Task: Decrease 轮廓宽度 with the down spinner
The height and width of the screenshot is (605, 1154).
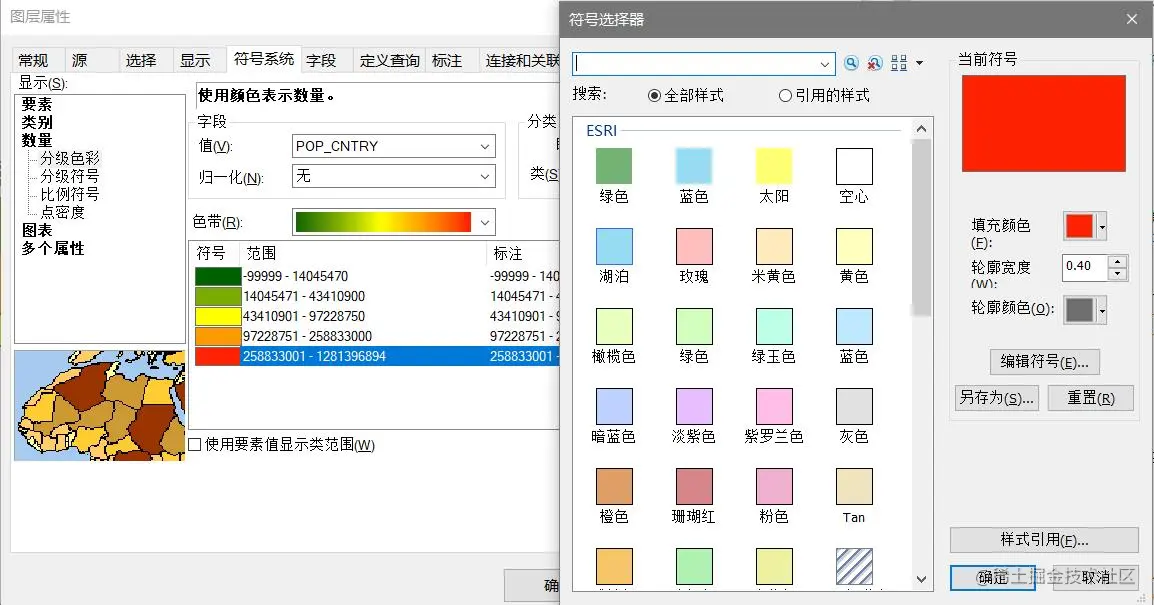Action: coord(1117,274)
